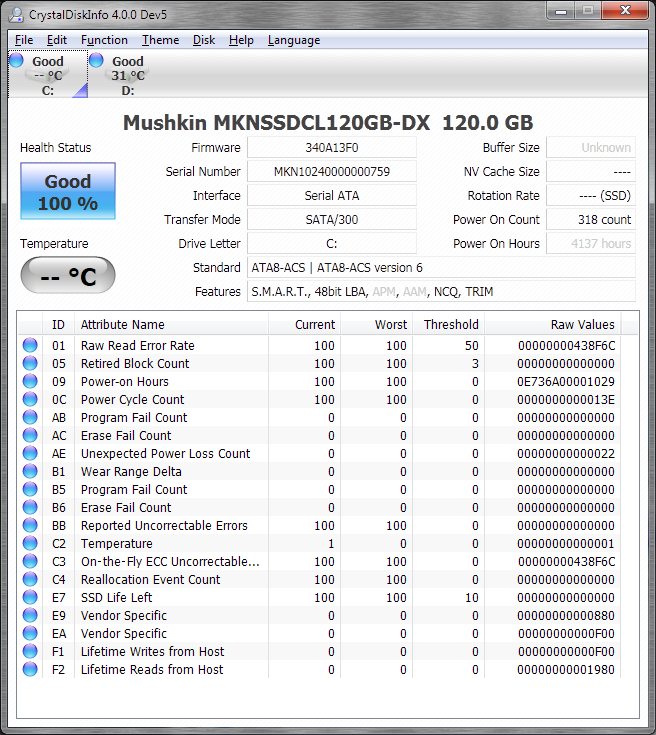Image resolution: width=656 pixels, height=735 pixels.
Task: Click status icon for Retired Block Count
Action: pyautogui.click(x=30, y=363)
